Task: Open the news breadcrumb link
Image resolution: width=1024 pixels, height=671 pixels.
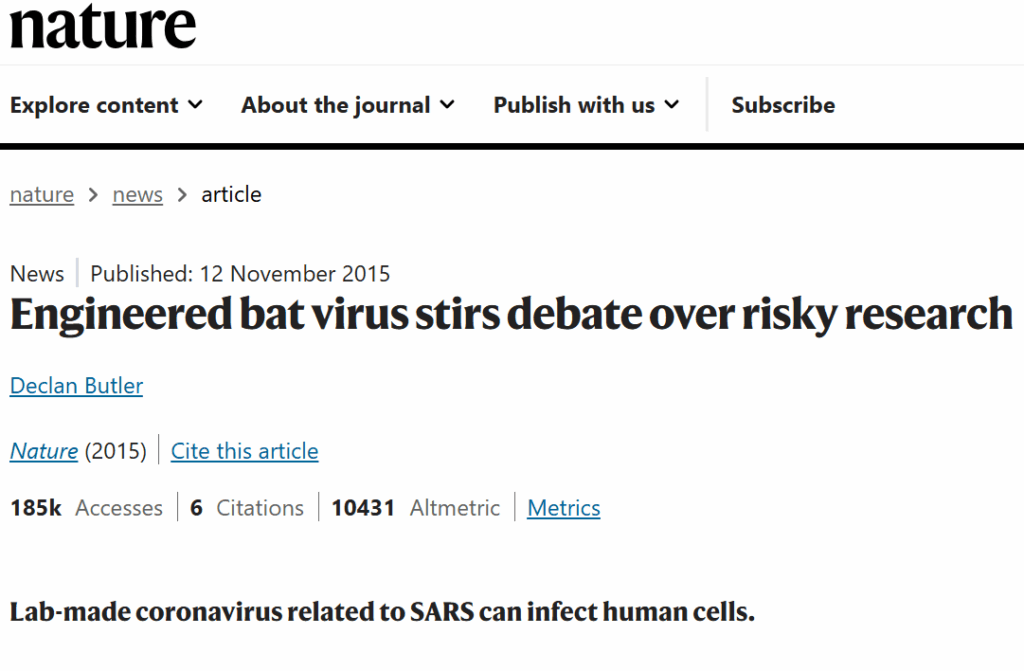Action: [138, 195]
